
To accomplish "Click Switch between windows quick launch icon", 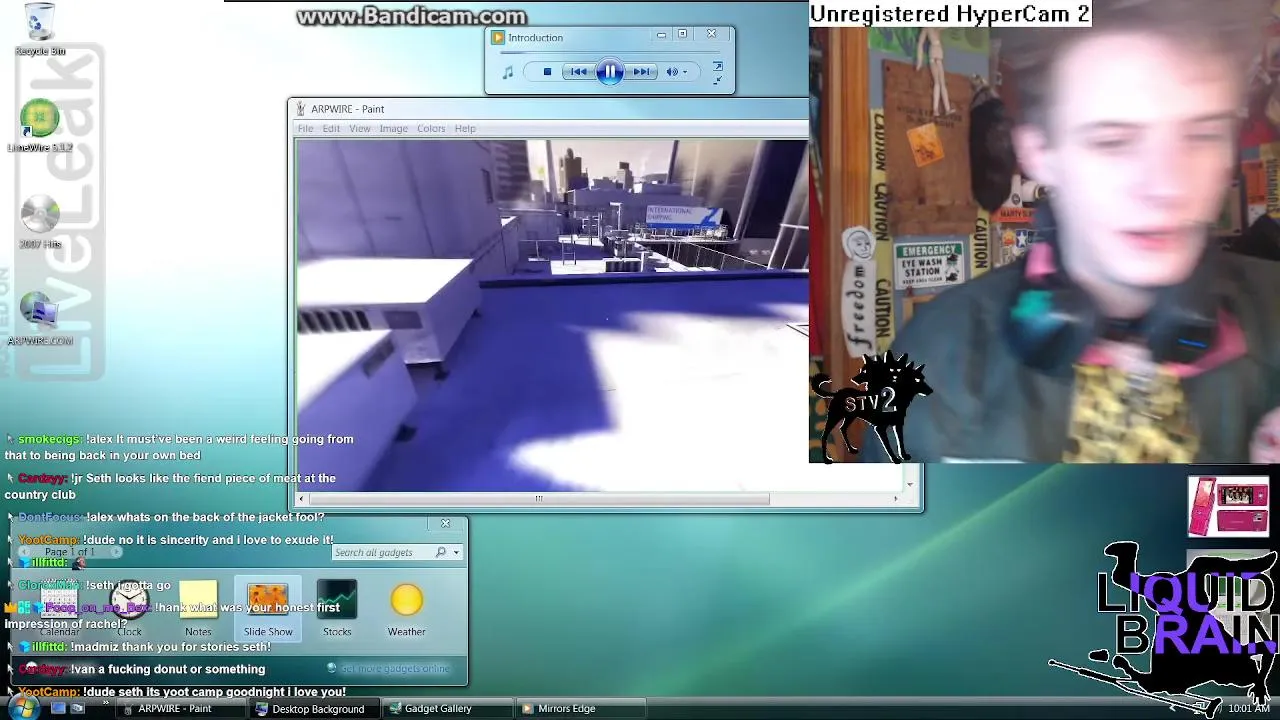I will pyautogui.click(x=77, y=708).
